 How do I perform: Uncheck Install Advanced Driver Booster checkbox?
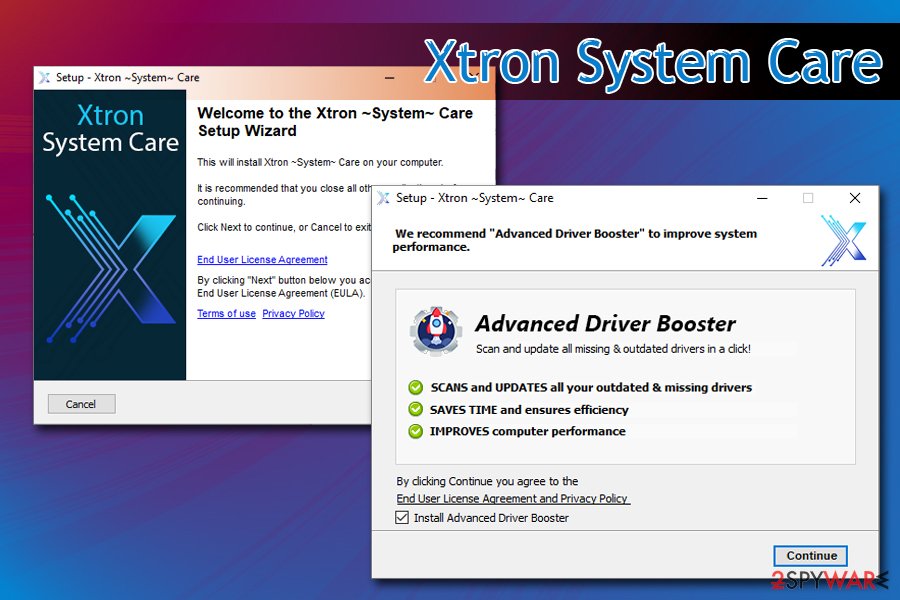[402, 517]
